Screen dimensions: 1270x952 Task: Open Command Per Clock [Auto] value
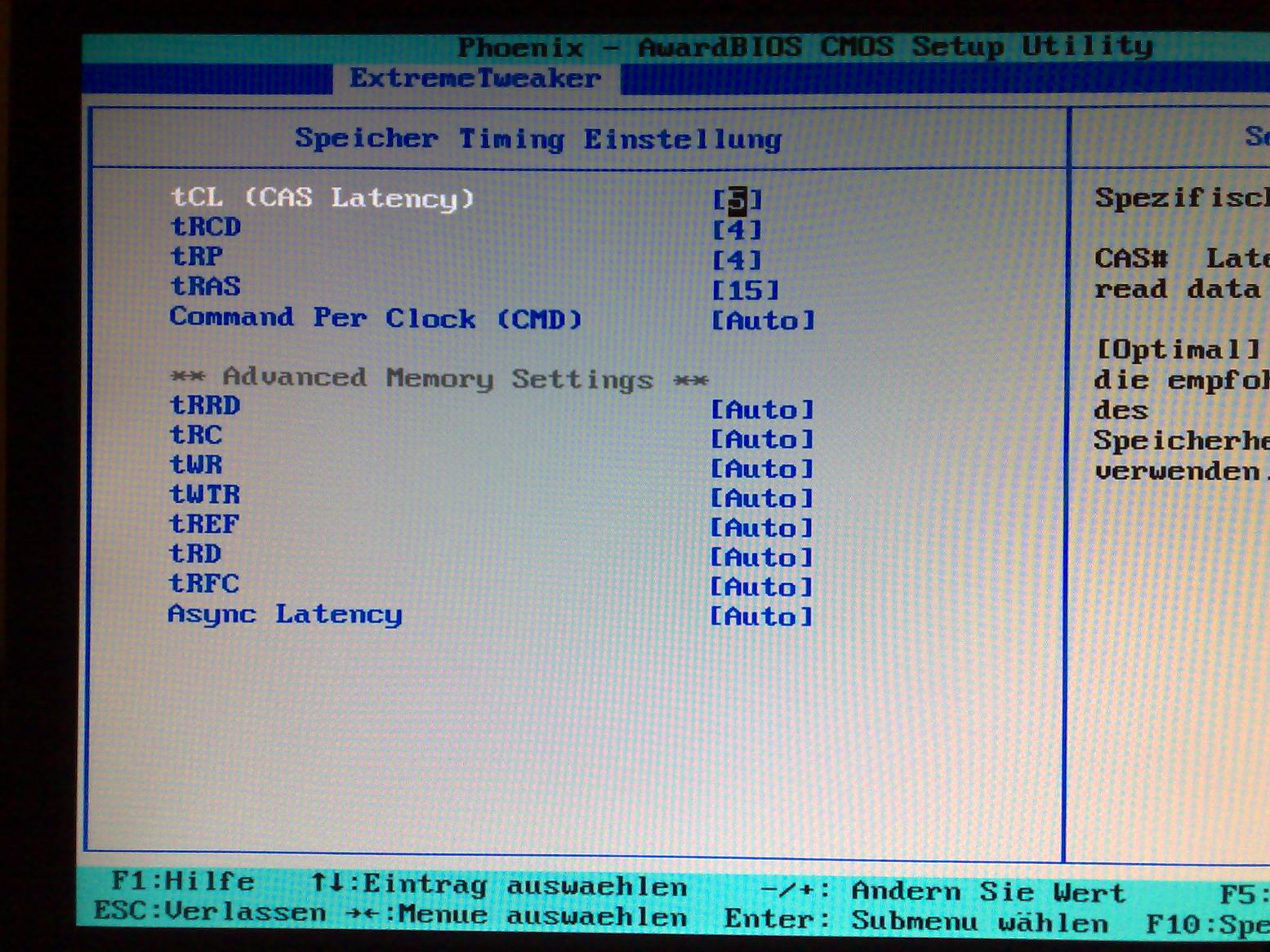pos(763,320)
